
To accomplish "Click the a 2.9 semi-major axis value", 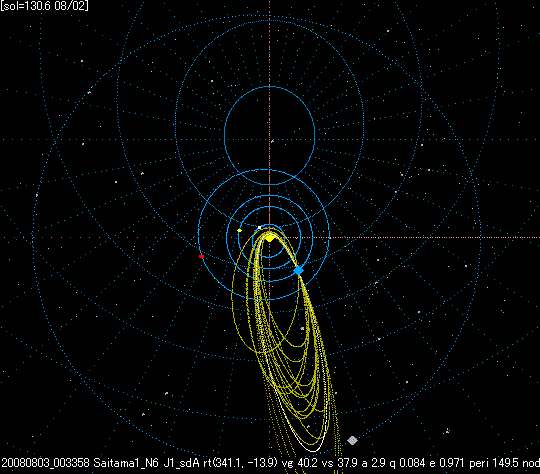I will (x=373, y=463).
